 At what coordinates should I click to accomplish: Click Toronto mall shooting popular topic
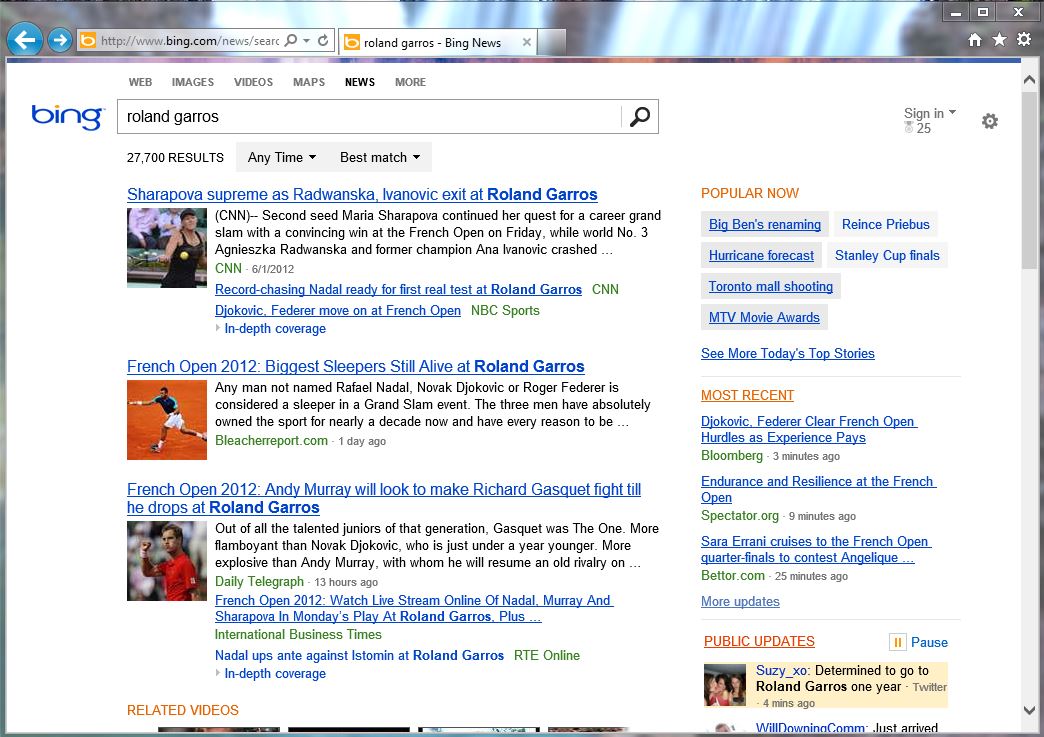coord(770,286)
